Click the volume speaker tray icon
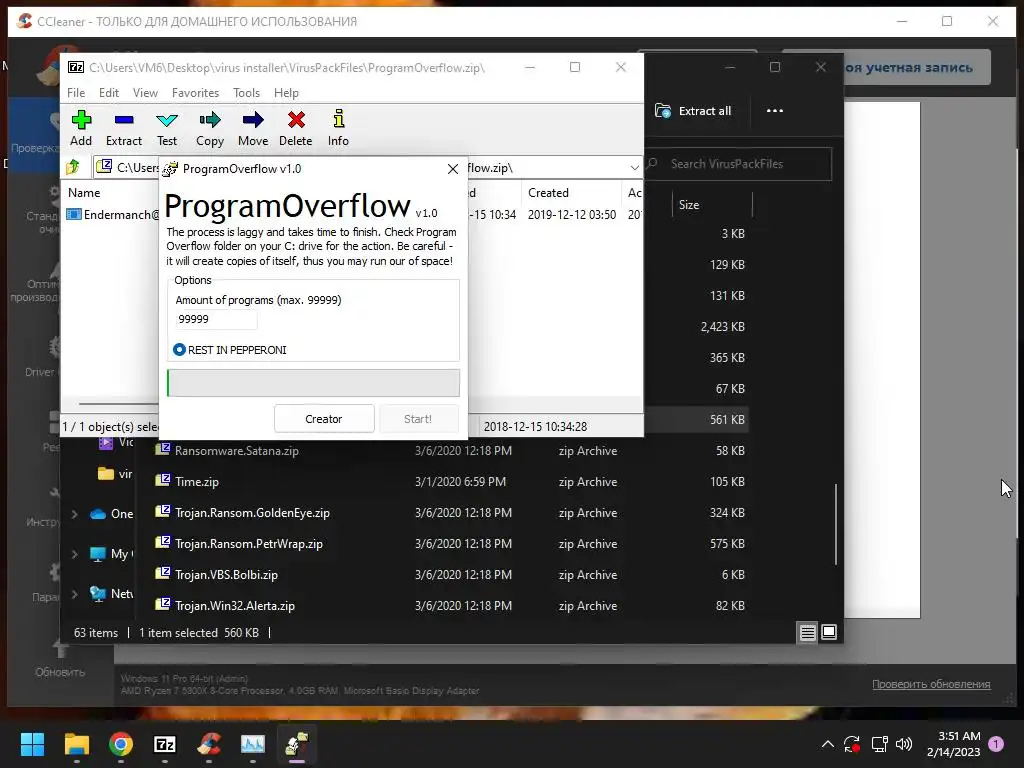The image size is (1024, 768). coord(904,744)
